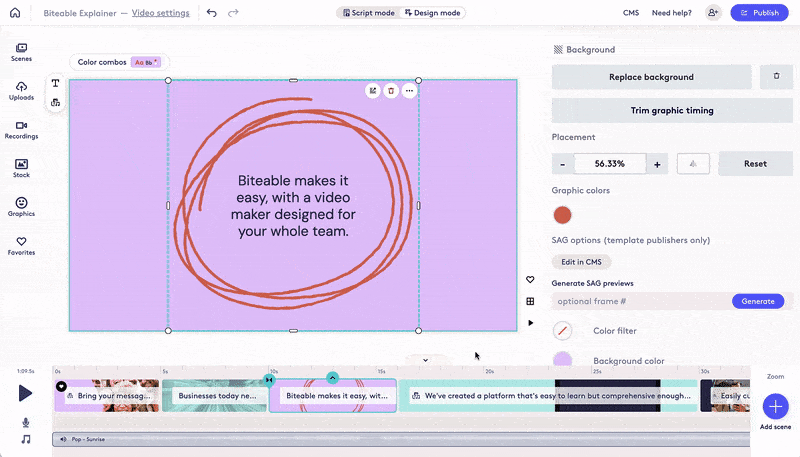Delete graphic using canvas trash icon

click(391, 91)
